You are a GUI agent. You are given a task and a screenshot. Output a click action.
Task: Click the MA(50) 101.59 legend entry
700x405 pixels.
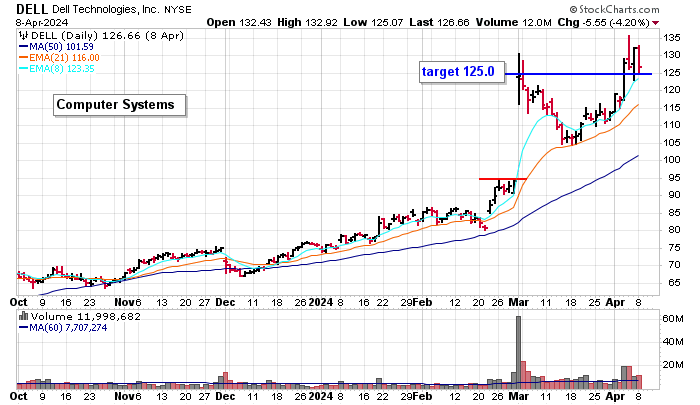56,47
